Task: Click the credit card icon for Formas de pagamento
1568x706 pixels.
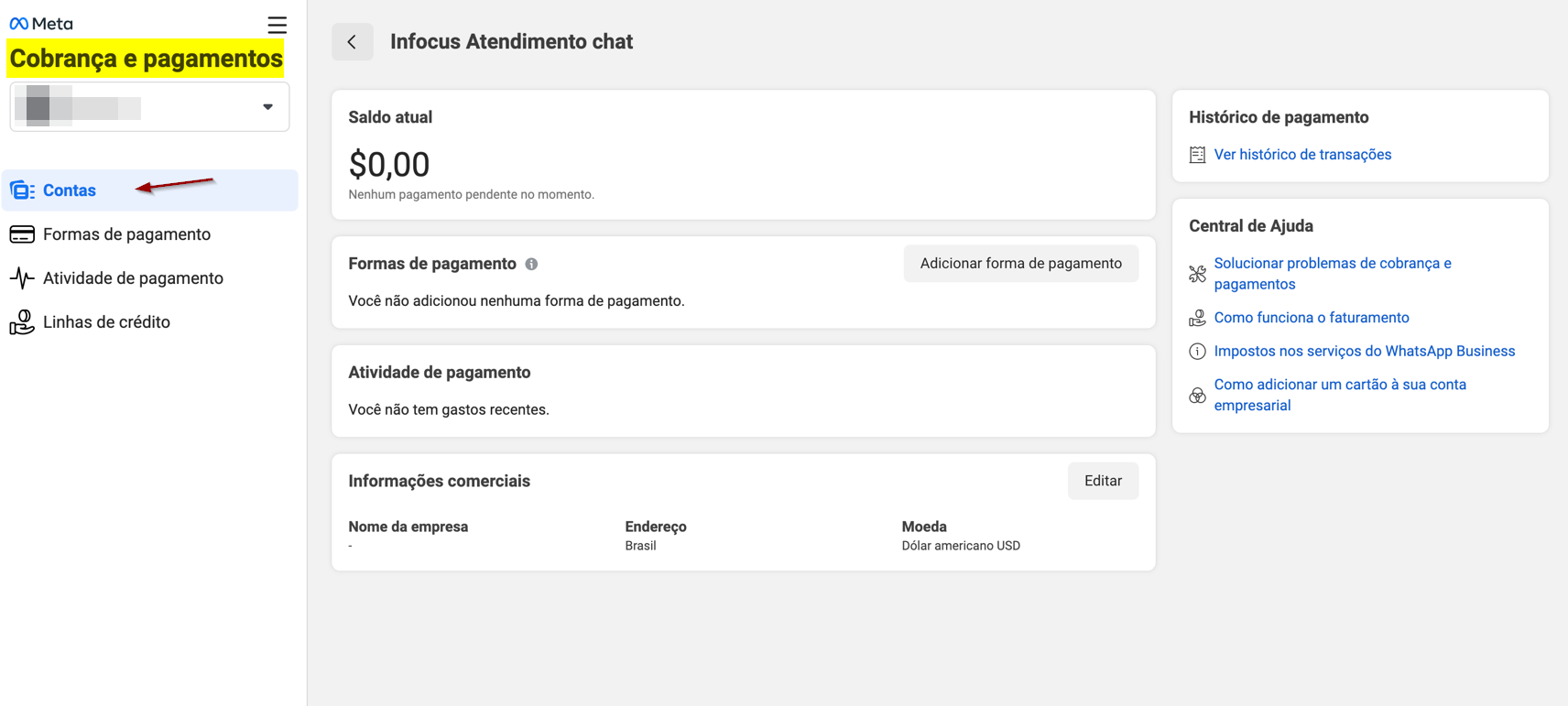Action: 22,234
